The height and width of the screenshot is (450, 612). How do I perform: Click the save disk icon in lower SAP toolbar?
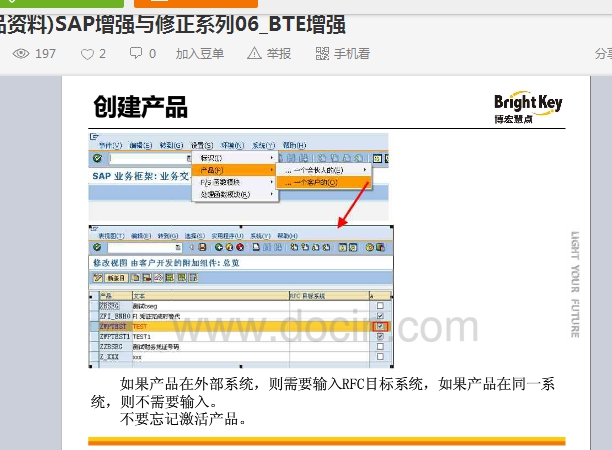click(203, 247)
